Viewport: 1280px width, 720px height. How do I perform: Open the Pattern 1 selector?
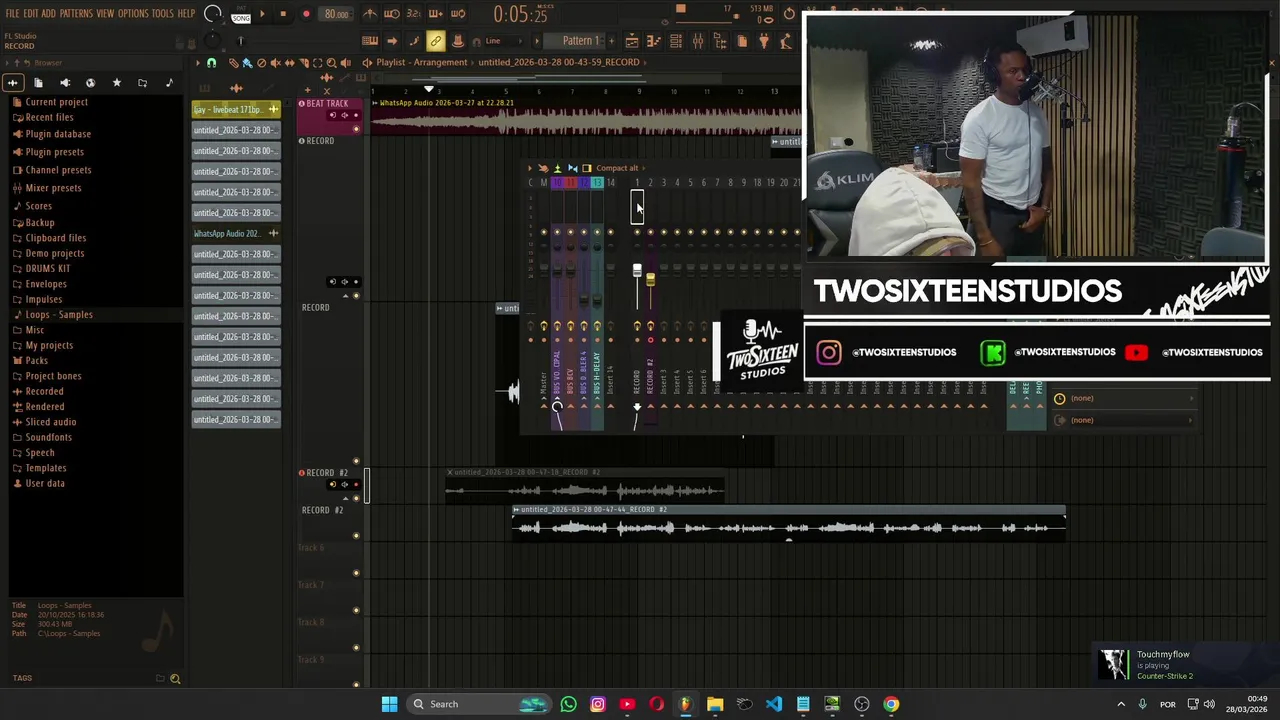(x=580, y=41)
